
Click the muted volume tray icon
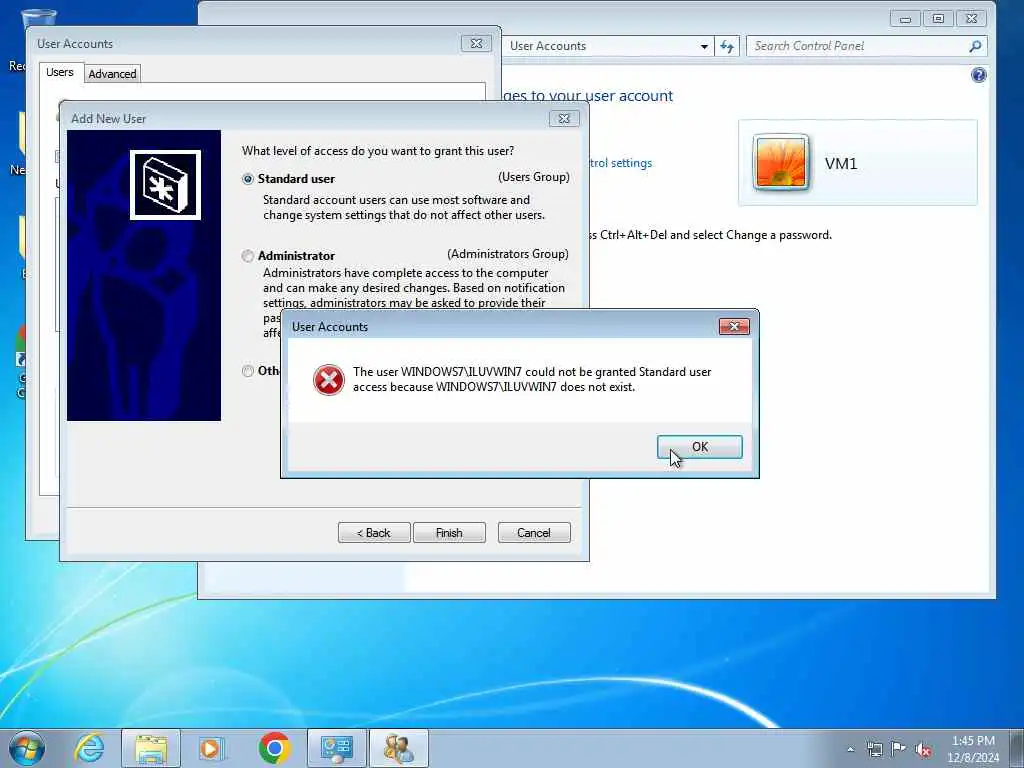pyautogui.click(x=923, y=750)
